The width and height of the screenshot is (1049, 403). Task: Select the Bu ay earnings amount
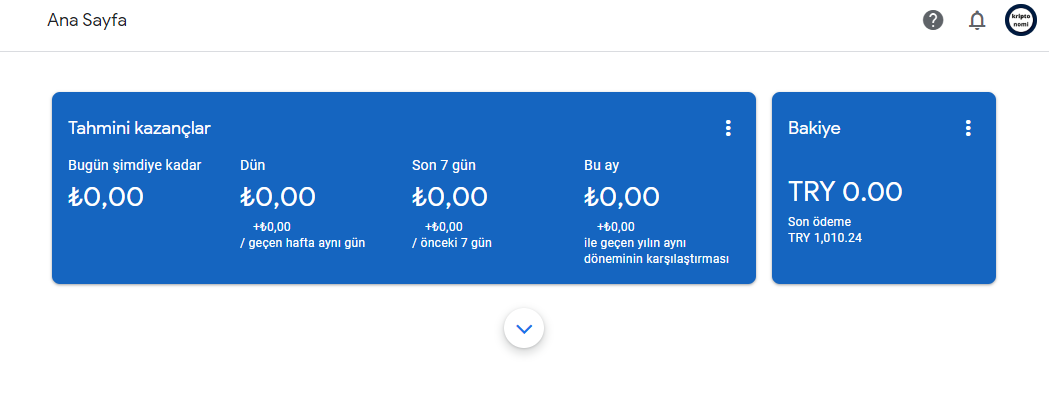pos(622,197)
